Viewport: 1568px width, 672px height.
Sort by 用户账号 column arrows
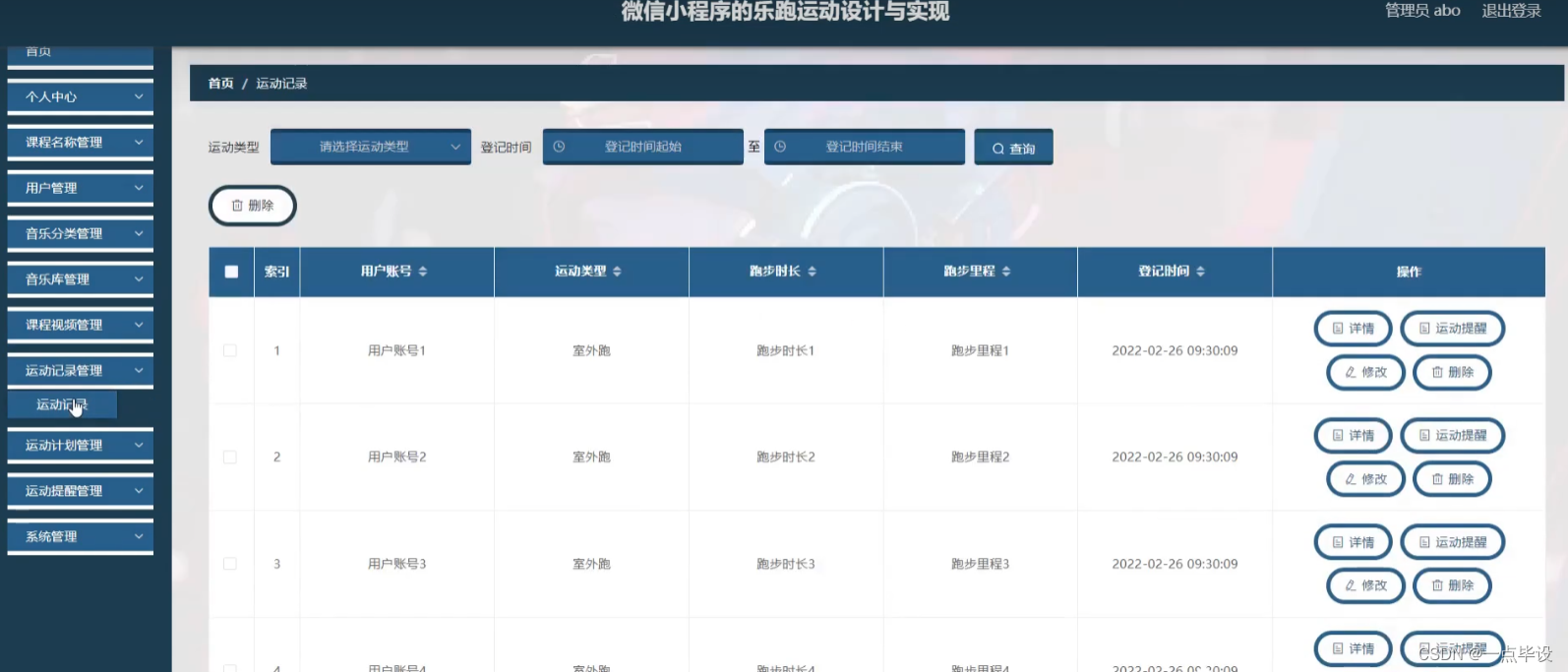pyautogui.click(x=423, y=272)
